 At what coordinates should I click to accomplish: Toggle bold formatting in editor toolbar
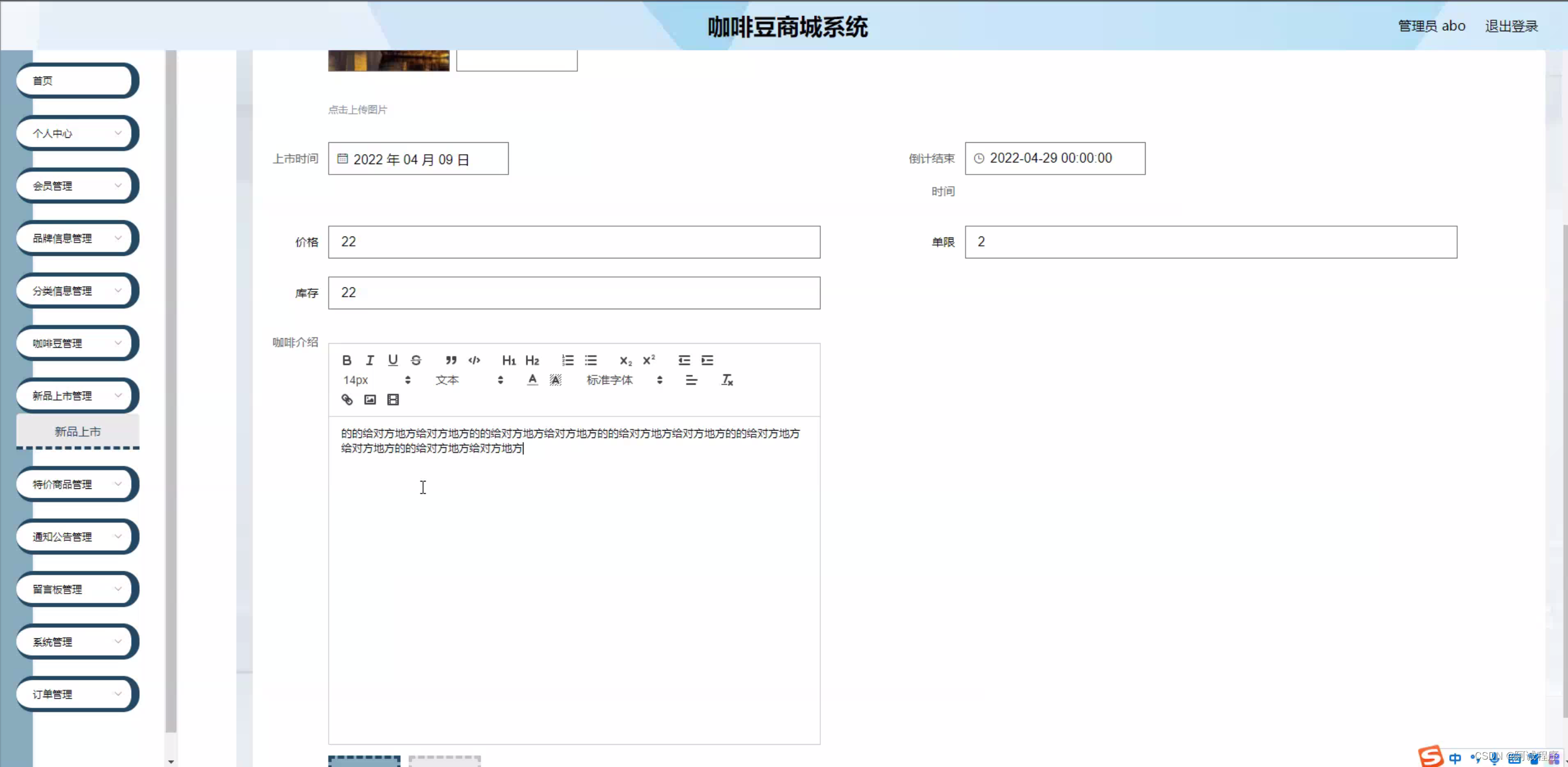tap(346, 360)
